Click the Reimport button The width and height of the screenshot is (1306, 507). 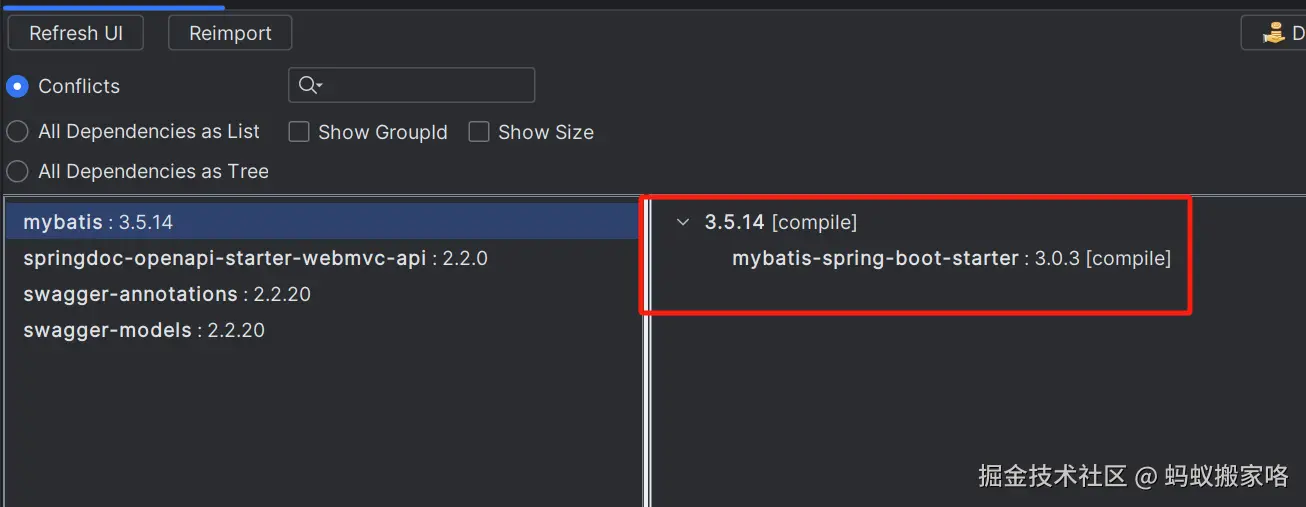(x=230, y=33)
